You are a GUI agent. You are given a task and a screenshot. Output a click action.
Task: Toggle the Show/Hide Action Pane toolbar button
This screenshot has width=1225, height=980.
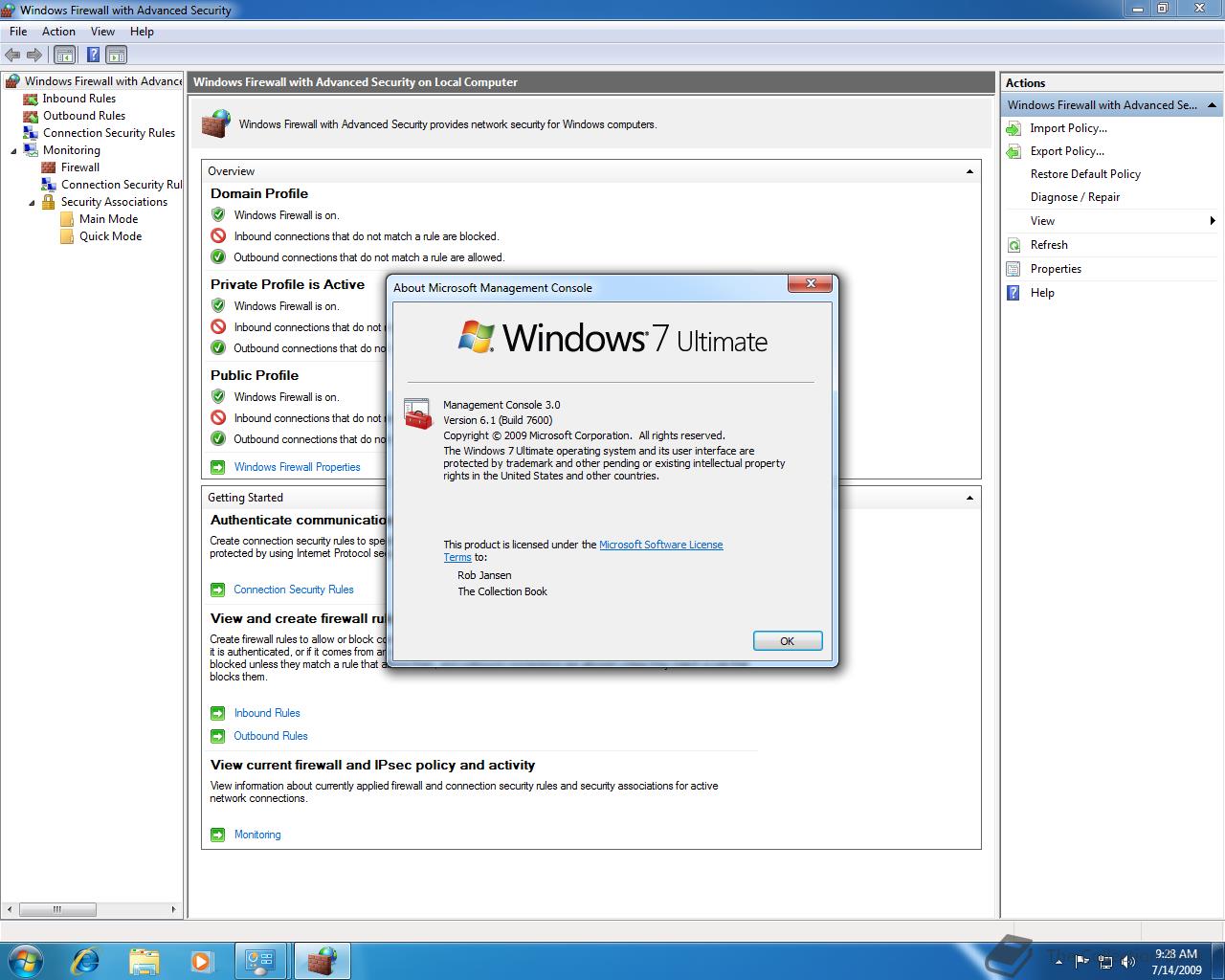[x=116, y=56]
